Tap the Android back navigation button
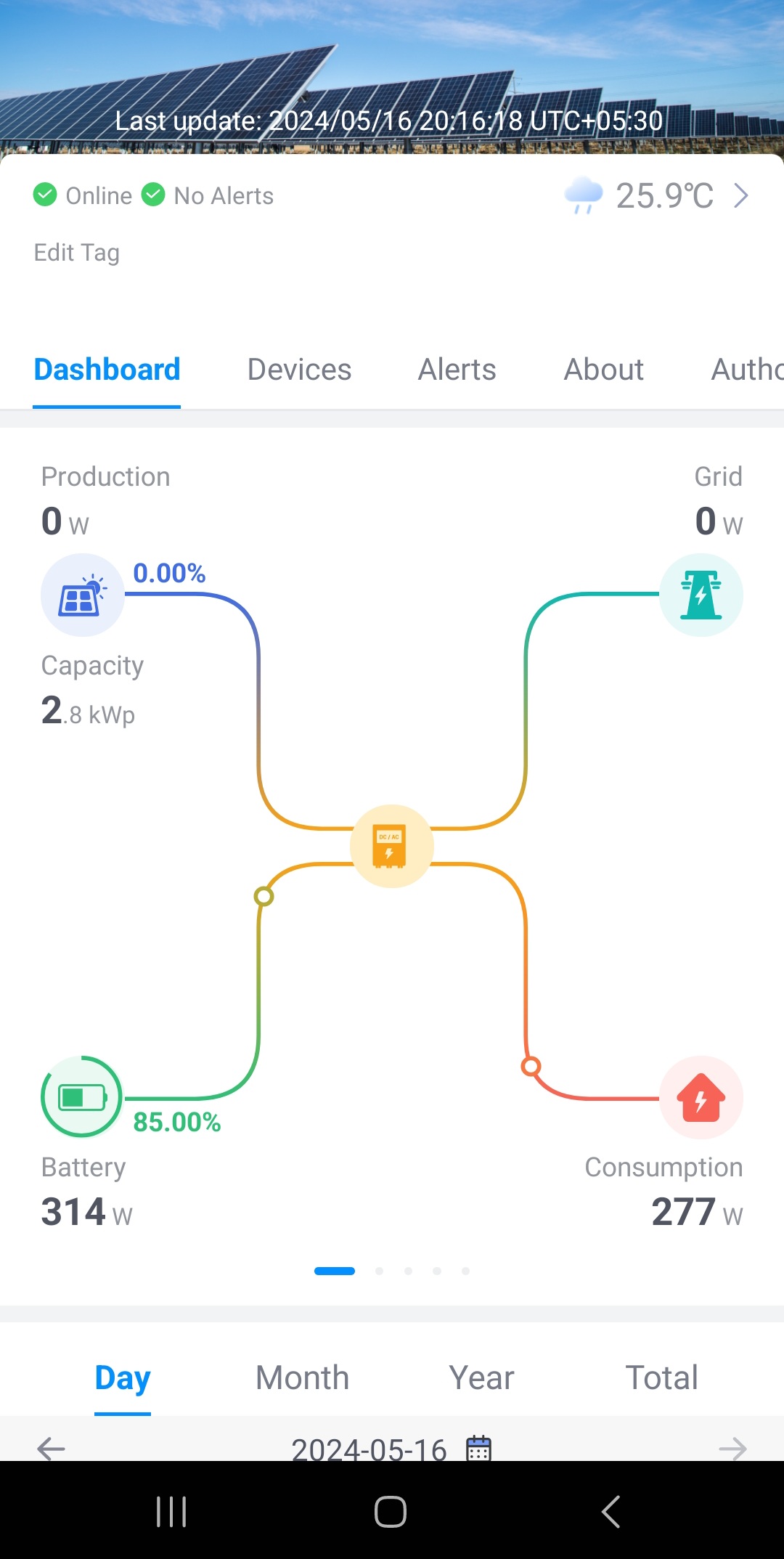The width and height of the screenshot is (784, 1559). point(611,1512)
